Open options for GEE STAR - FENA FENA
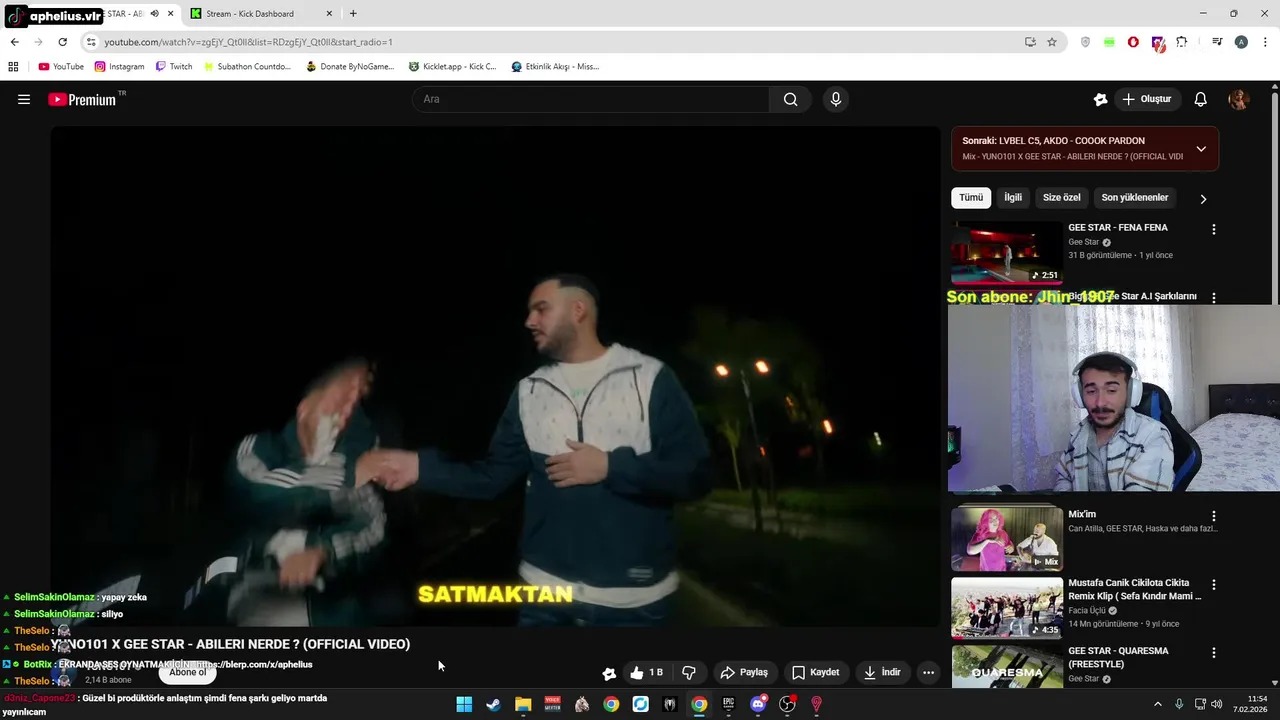Image resolution: width=1280 pixels, height=720 pixels. click(x=1214, y=229)
